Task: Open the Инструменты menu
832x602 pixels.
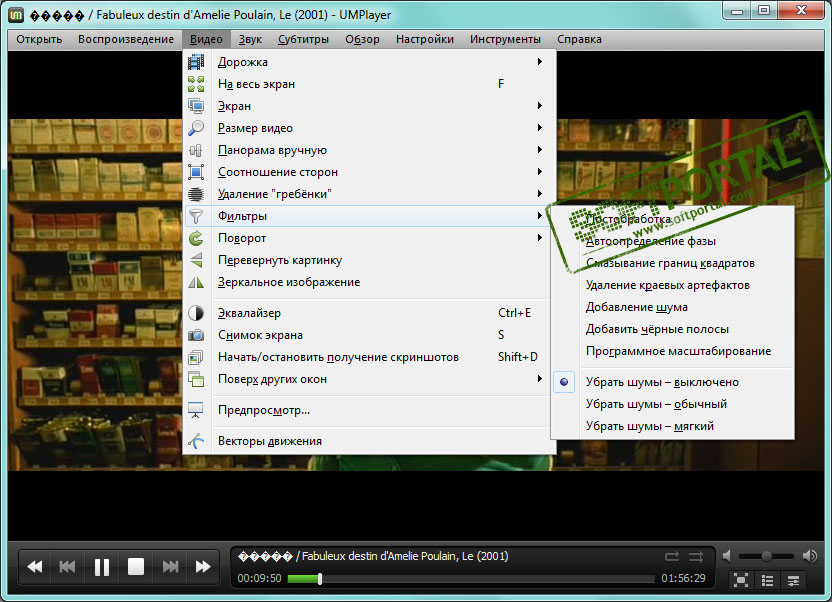Action: click(x=505, y=39)
